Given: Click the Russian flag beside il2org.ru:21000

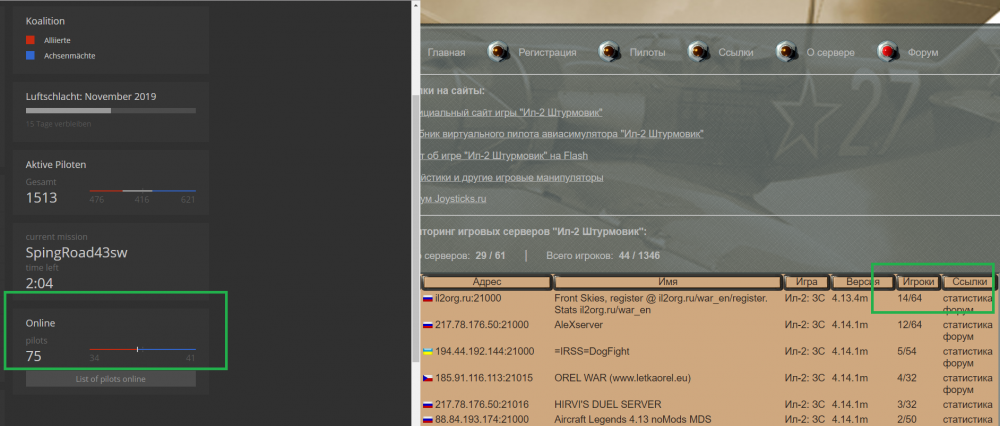Looking at the screenshot, I should pyautogui.click(x=427, y=298).
